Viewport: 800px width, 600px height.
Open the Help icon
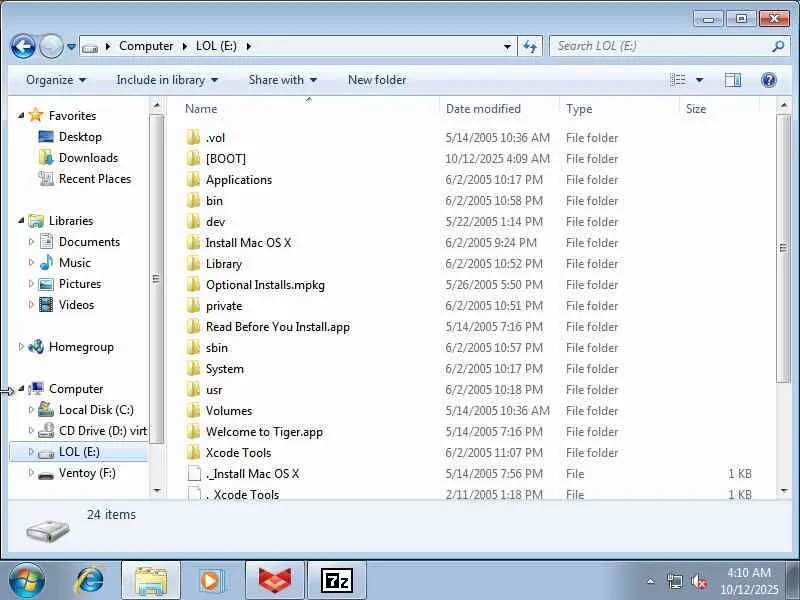(x=768, y=80)
